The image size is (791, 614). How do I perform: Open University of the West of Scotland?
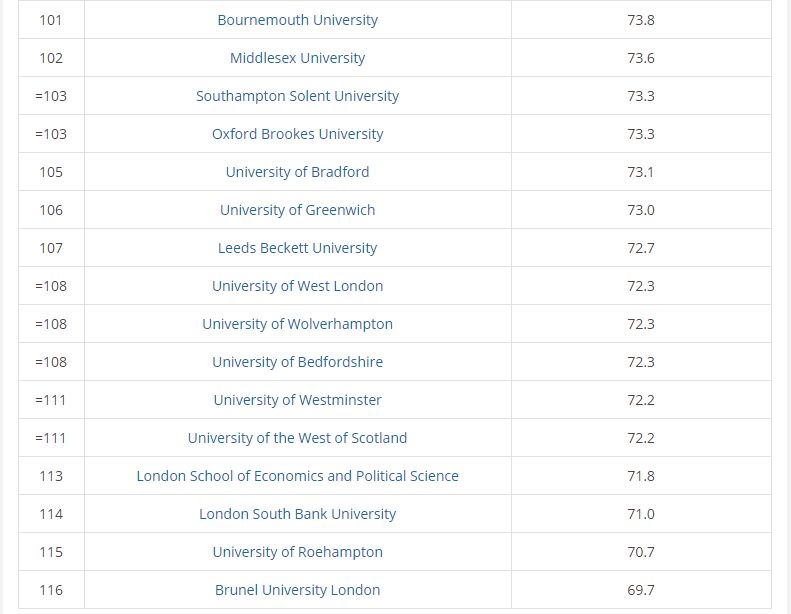(x=297, y=438)
